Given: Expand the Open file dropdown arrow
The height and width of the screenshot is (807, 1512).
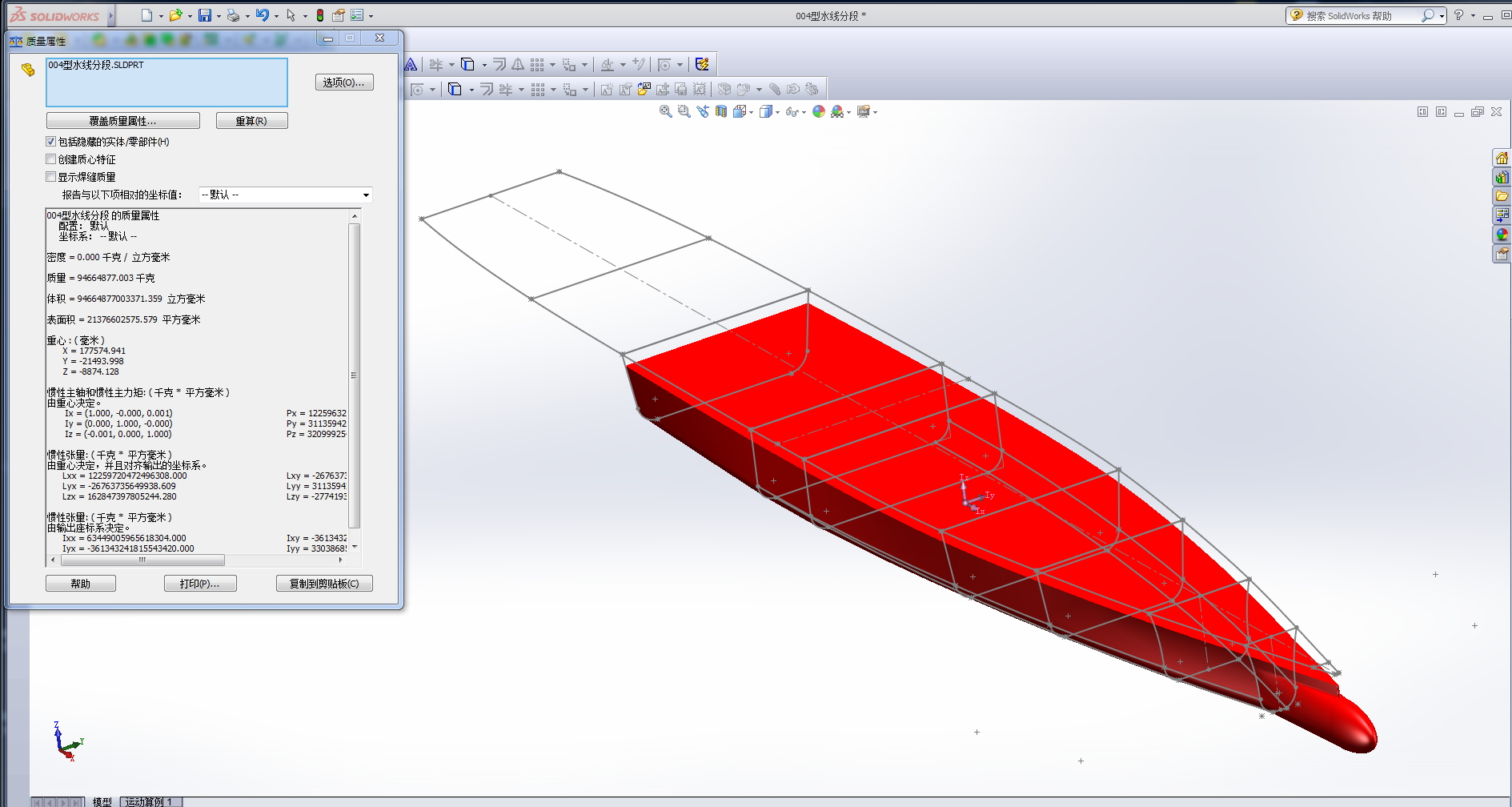Looking at the screenshot, I should (190, 16).
